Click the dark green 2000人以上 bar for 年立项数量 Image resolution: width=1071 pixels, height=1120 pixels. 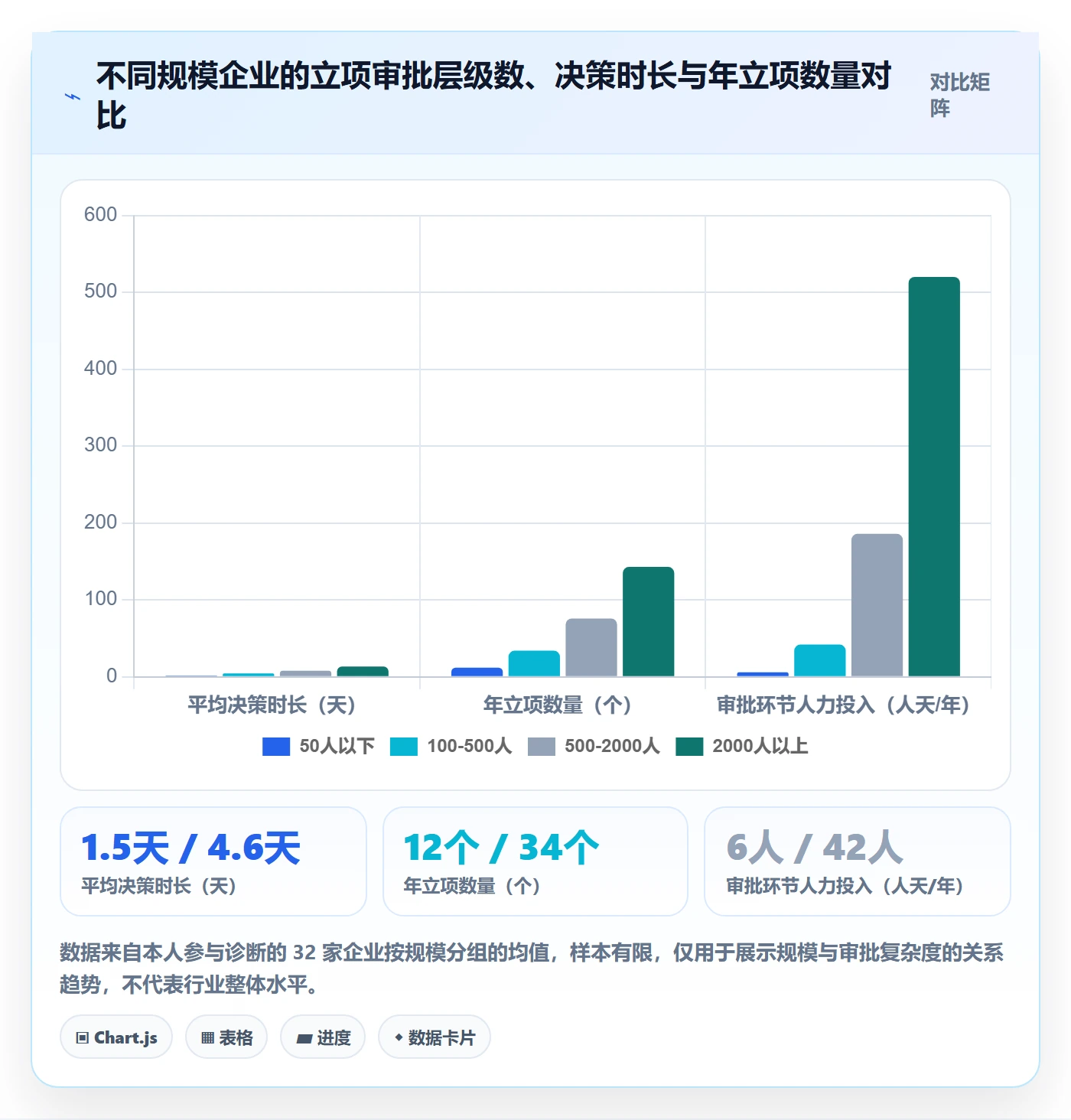tap(649, 621)
